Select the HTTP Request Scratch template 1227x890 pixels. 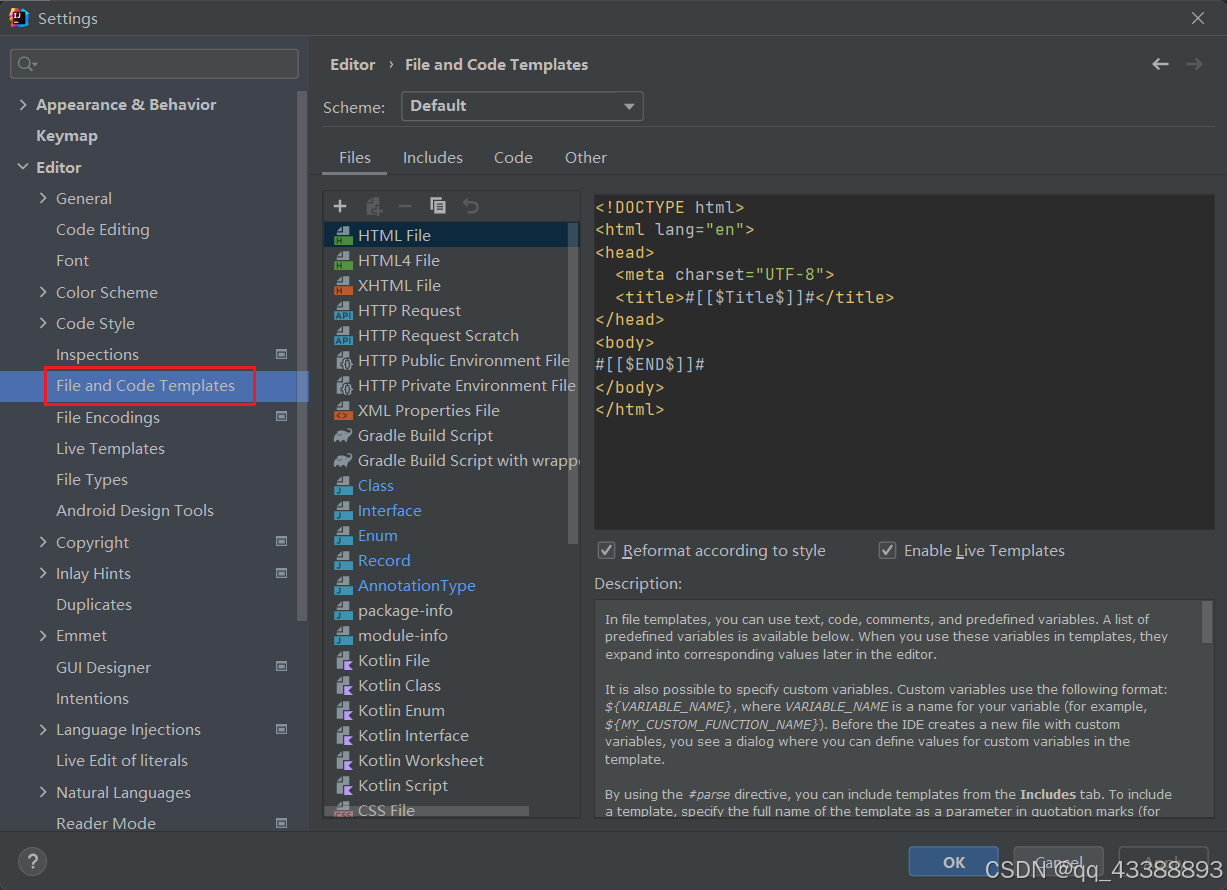point(438,335)
